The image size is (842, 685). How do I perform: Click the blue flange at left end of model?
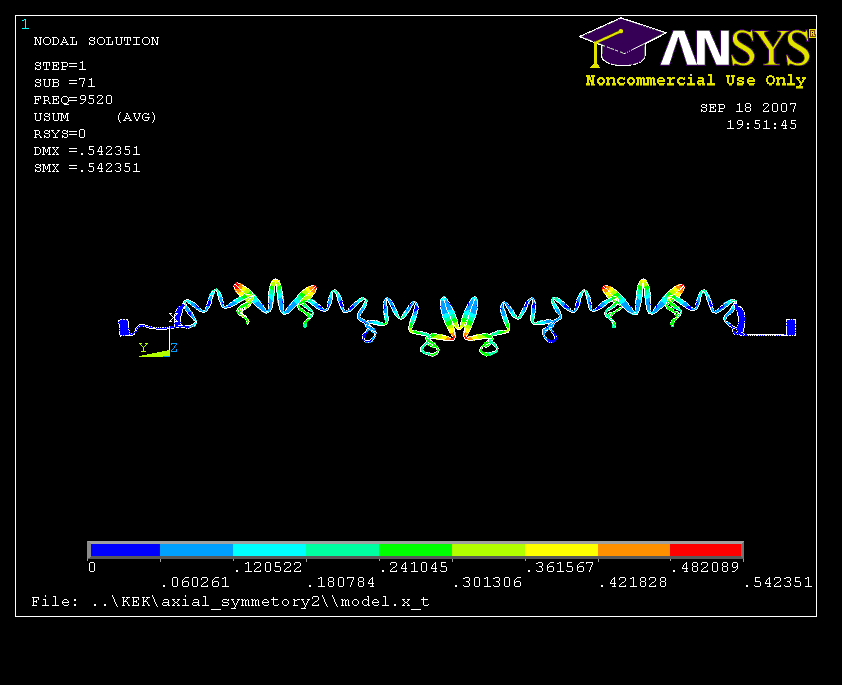pyautogui.click(x=124, y=327)
